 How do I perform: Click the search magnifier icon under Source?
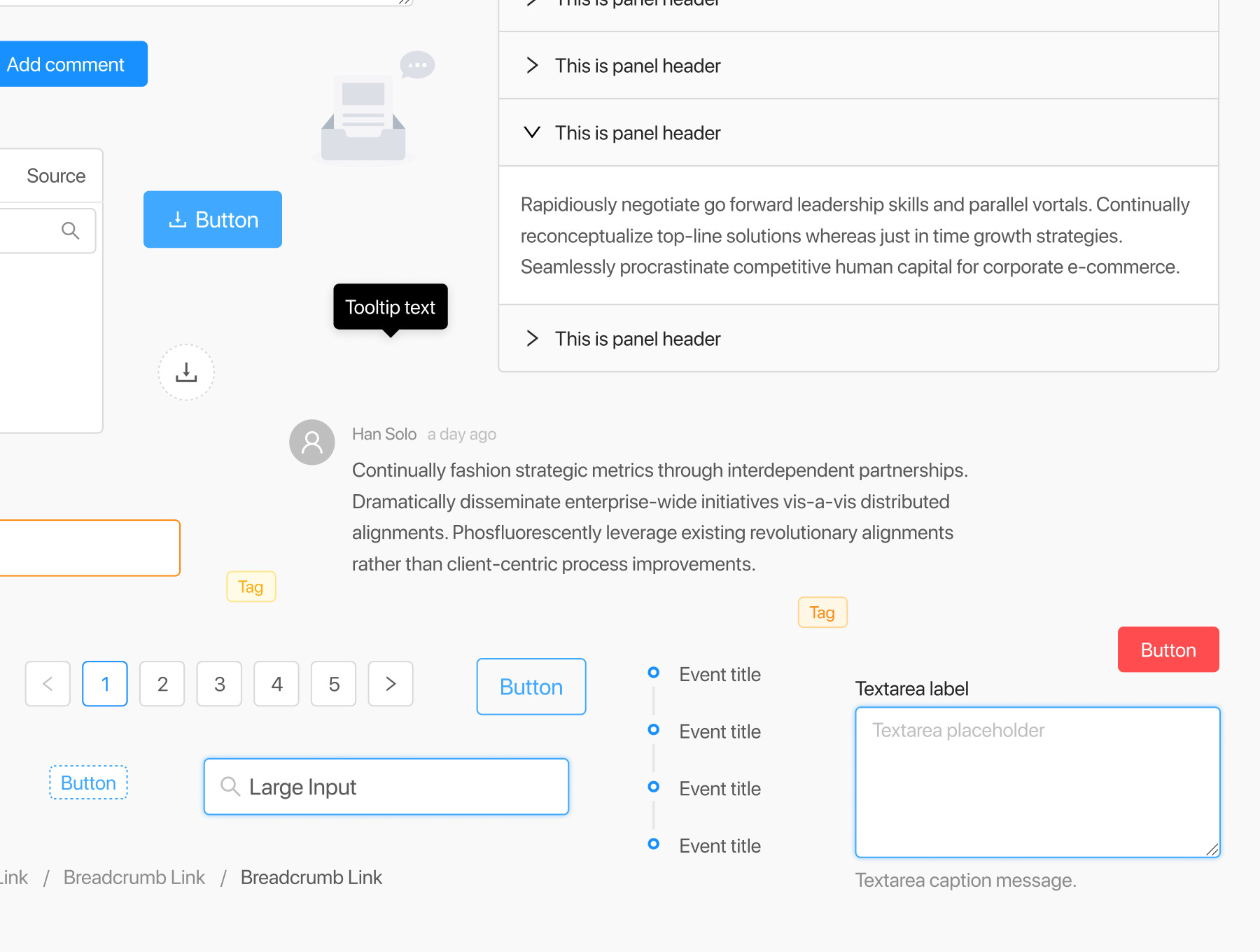70,230
